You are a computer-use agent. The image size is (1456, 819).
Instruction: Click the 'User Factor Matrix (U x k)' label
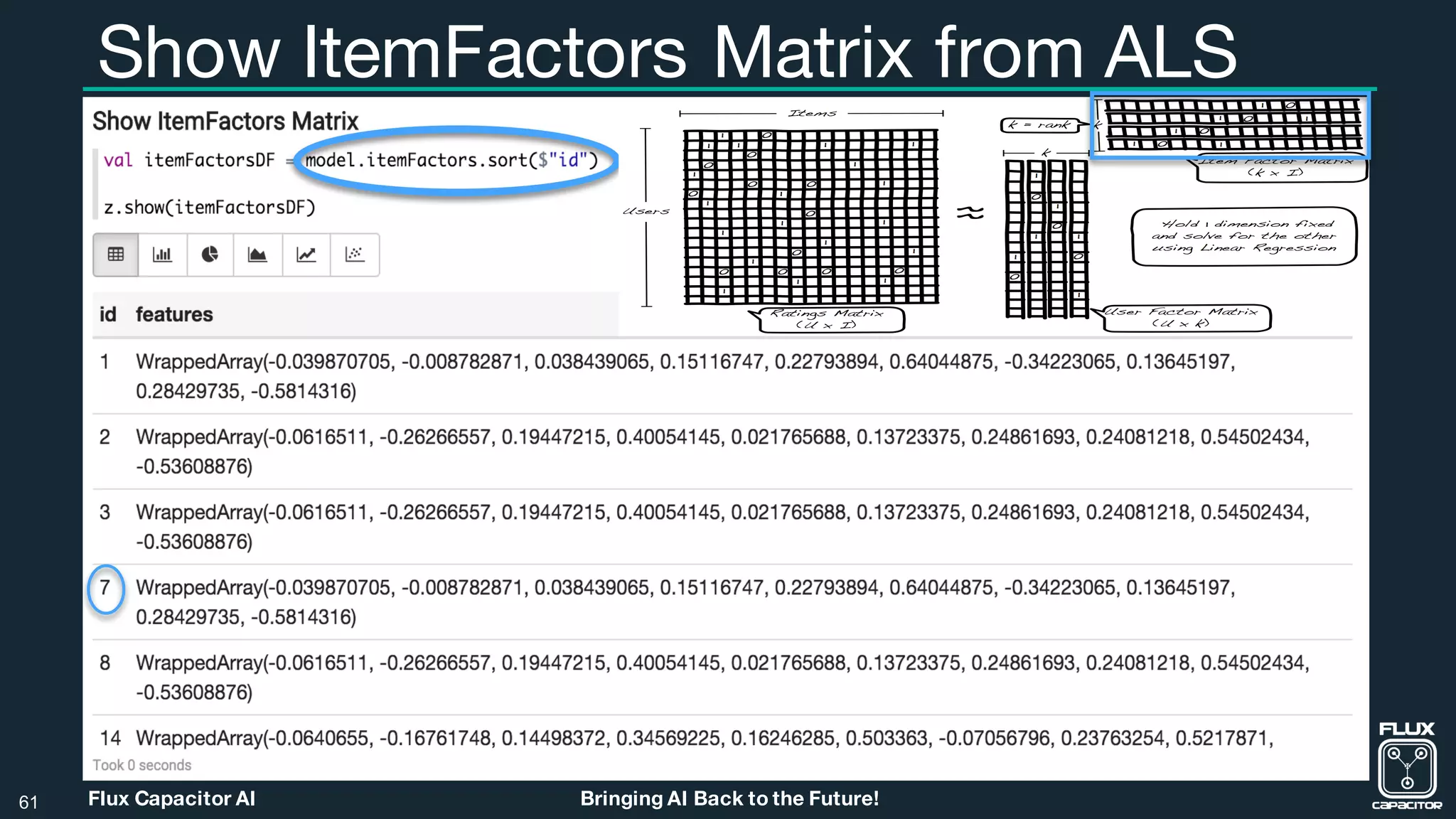click(1187, 318)
